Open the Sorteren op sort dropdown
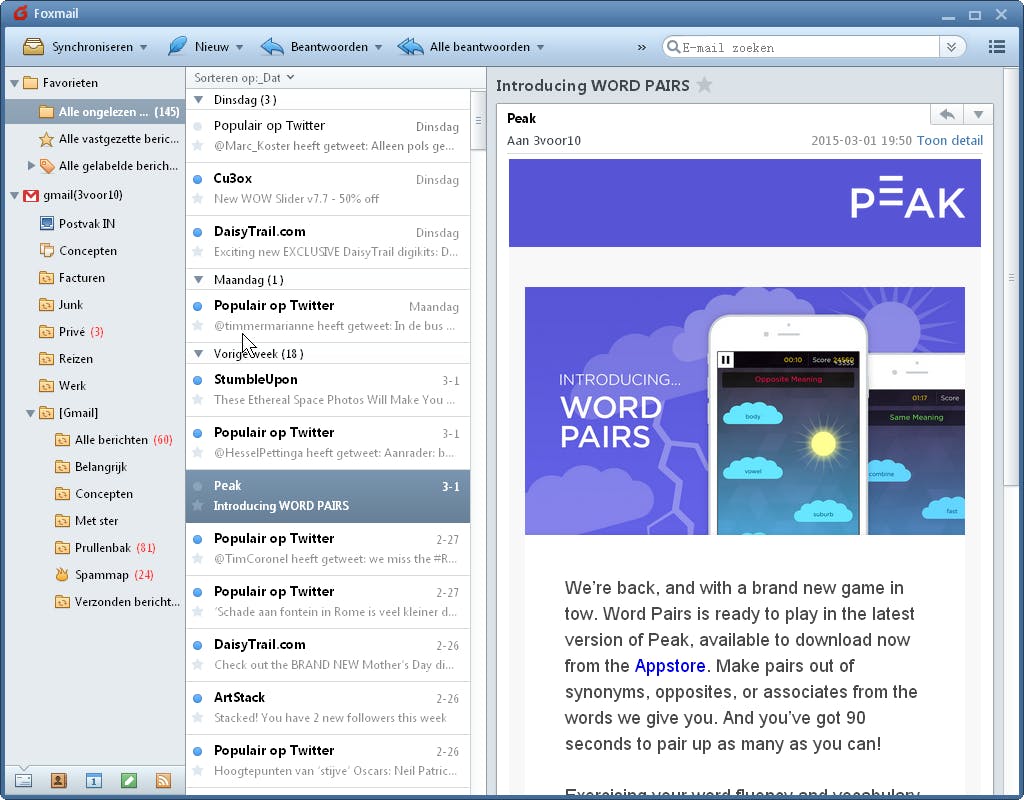Viewport: 1024px width, 800px height. coord(244,78)
